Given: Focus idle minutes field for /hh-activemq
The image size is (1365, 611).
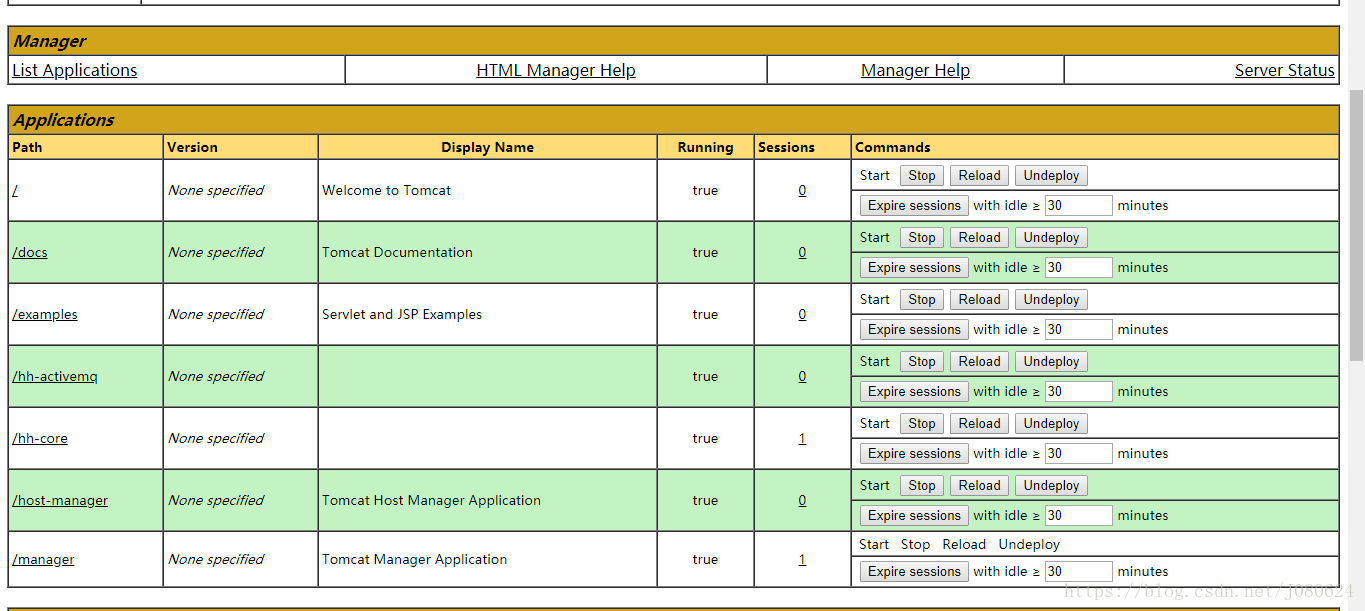Looking at the screenshot, I should click(1078, 392).
